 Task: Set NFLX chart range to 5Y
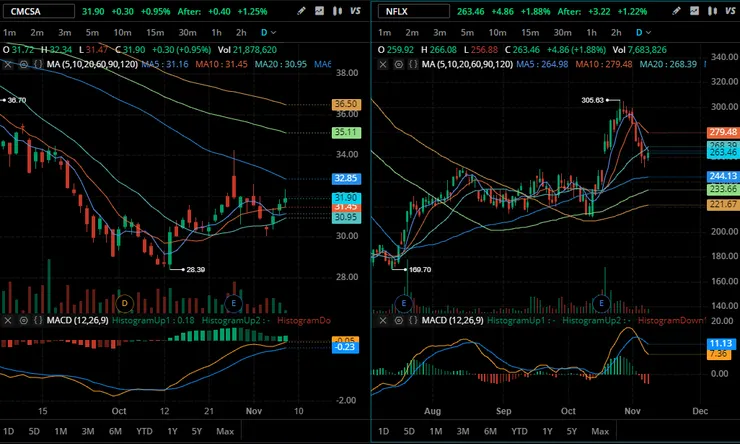click(x=572, y=431)
